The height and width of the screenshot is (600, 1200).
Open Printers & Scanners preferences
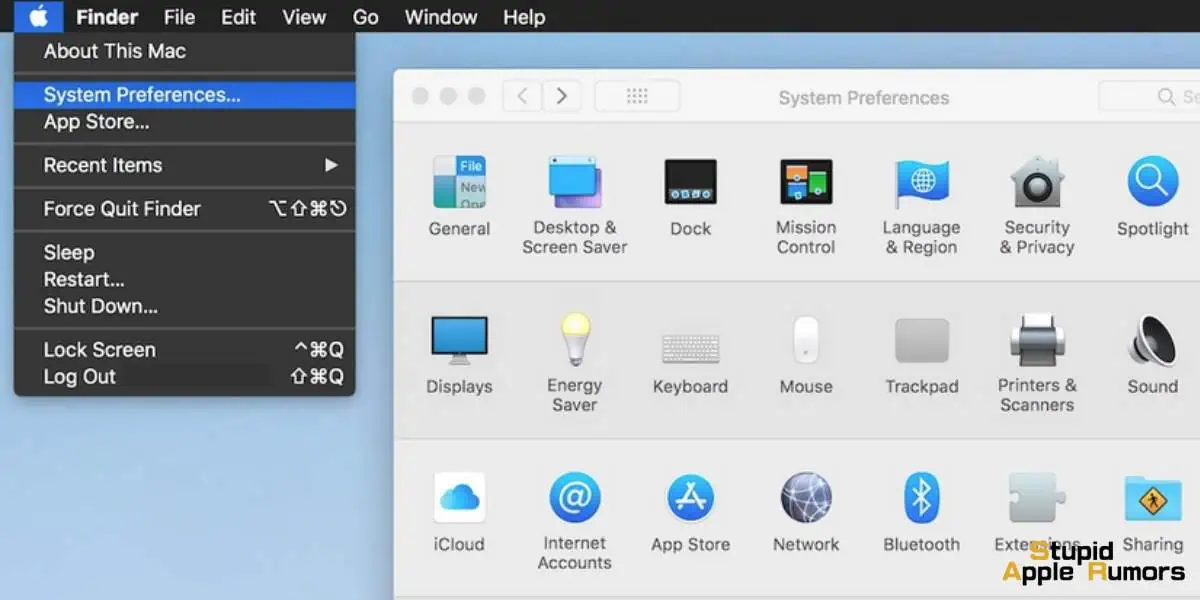pos(1037,363)
